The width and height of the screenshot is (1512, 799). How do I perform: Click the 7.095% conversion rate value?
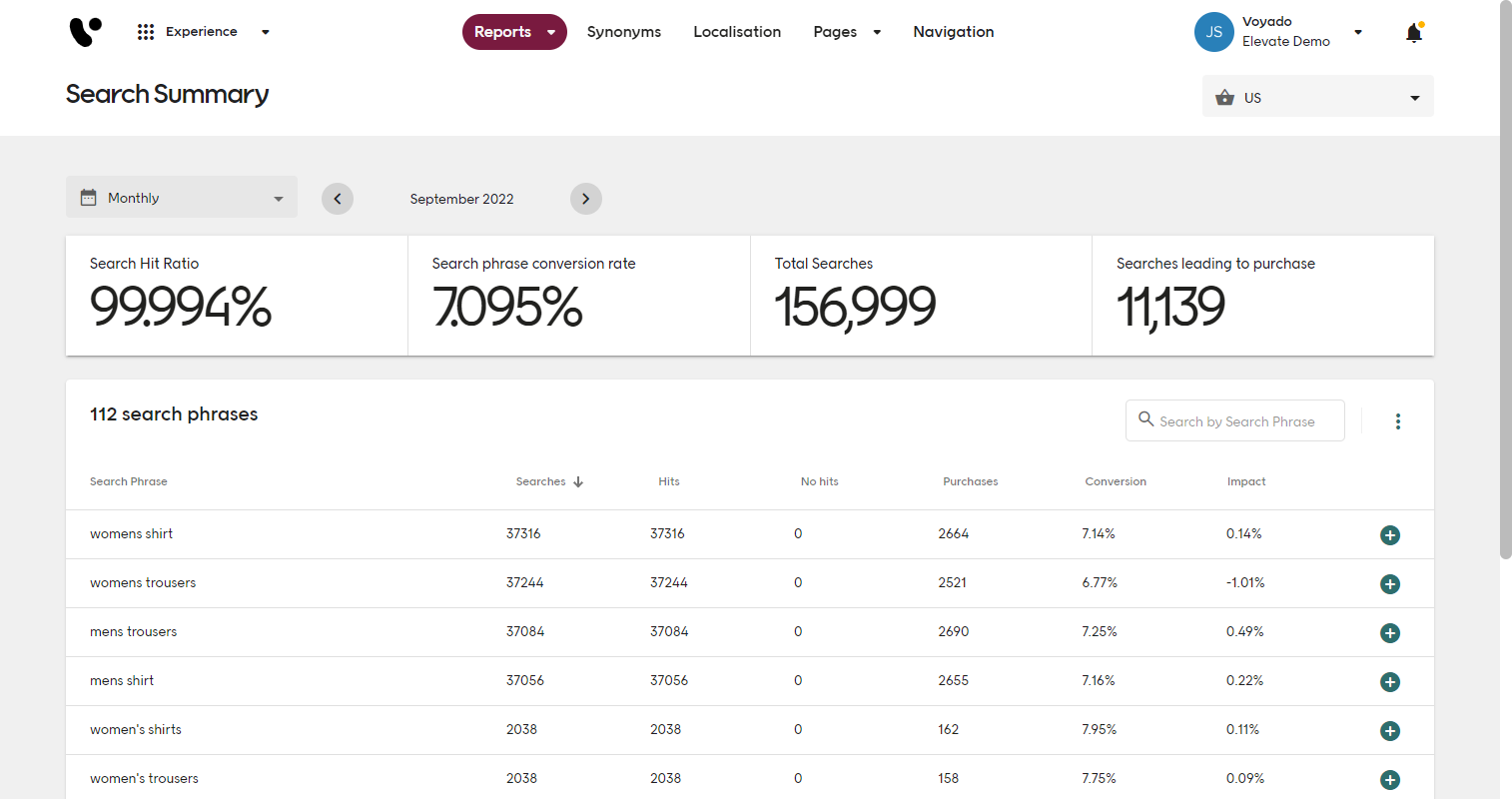(x=507, y=307)
